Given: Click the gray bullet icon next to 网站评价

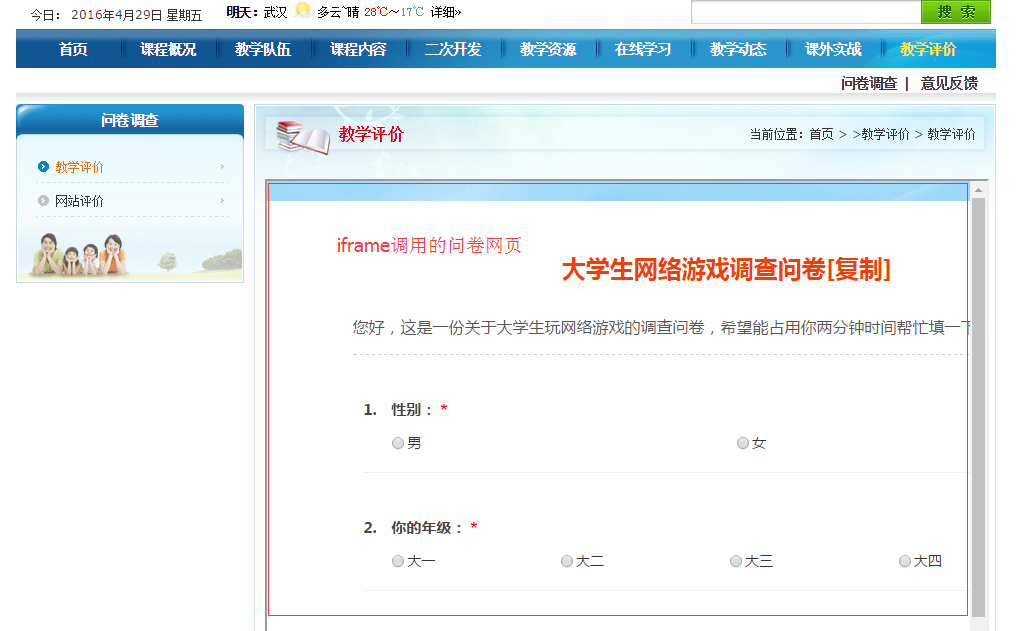Looking at the screenshot, I should tap(43, 201).
